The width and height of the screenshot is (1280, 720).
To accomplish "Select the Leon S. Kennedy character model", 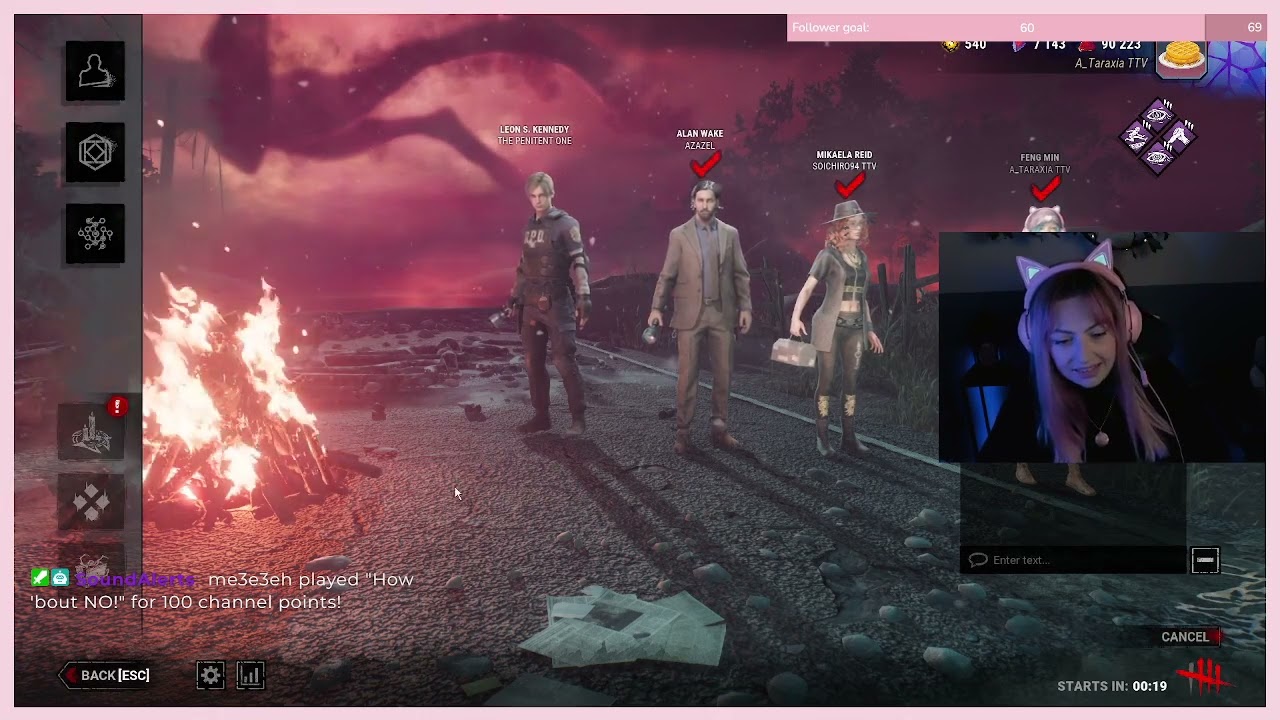I will pos(548,302).
